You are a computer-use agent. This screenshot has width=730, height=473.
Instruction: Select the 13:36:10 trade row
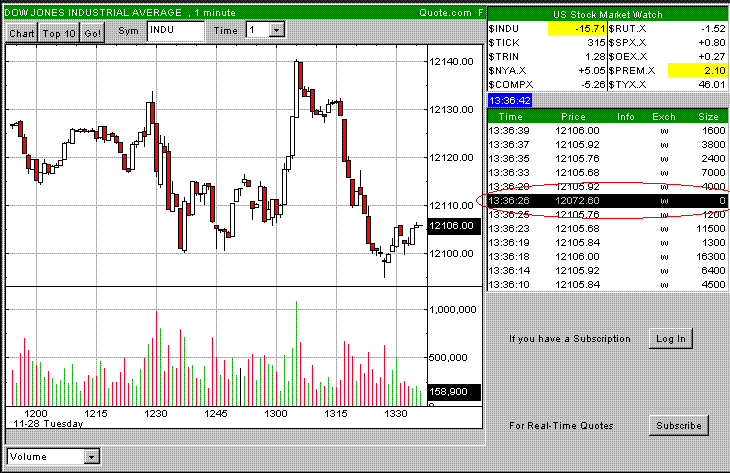(607, 284)
